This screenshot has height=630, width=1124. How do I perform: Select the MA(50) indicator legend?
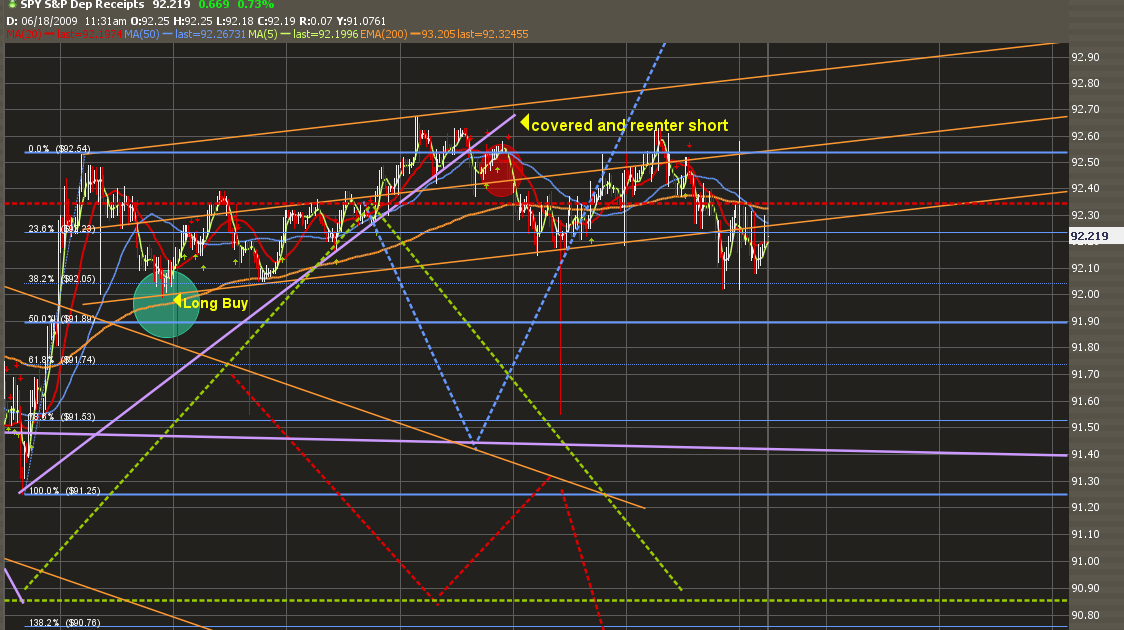click(185, 34)
